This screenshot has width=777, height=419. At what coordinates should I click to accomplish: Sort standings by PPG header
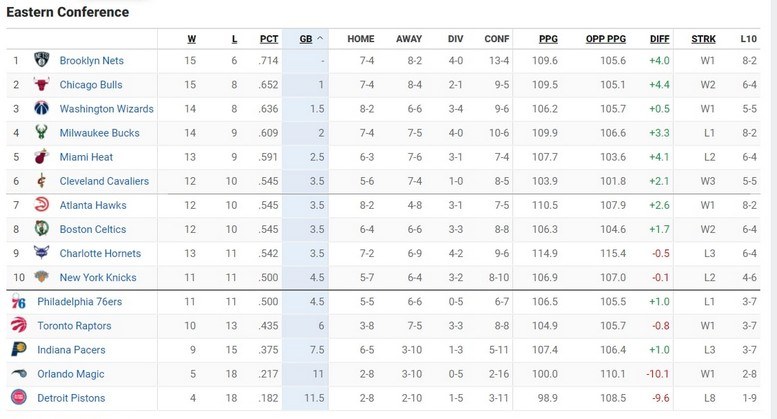[548, 39]
